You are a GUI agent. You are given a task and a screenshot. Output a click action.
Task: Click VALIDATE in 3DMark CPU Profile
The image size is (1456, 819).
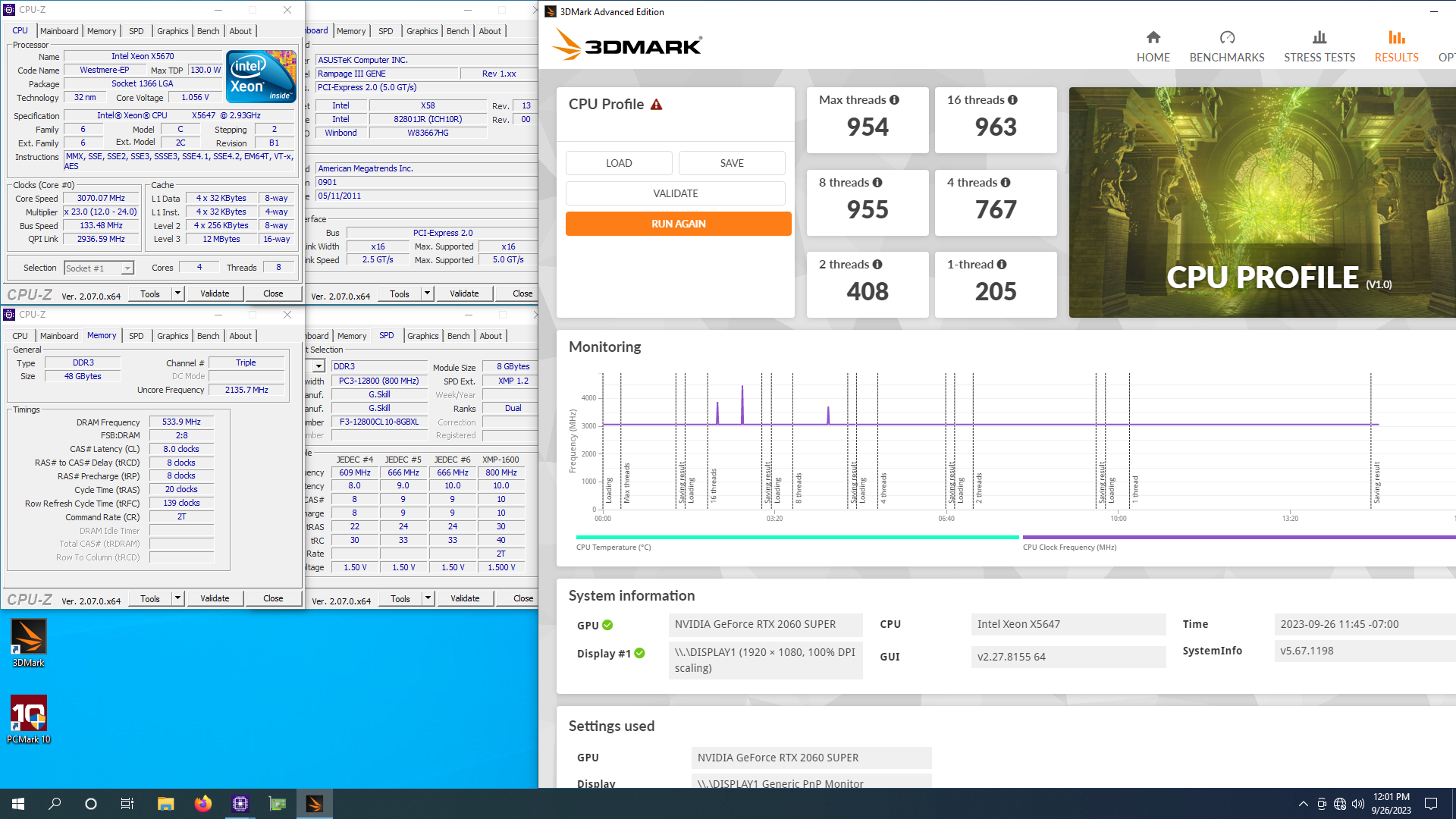pyautogui.click(x=676, y=193)
